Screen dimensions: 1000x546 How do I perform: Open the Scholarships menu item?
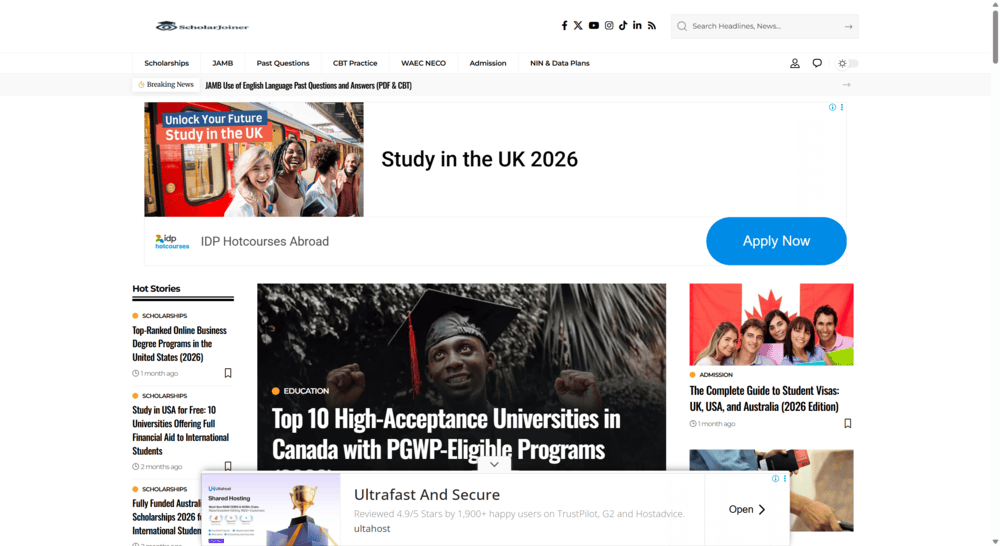pyautogui.click(x=166, y=63)
